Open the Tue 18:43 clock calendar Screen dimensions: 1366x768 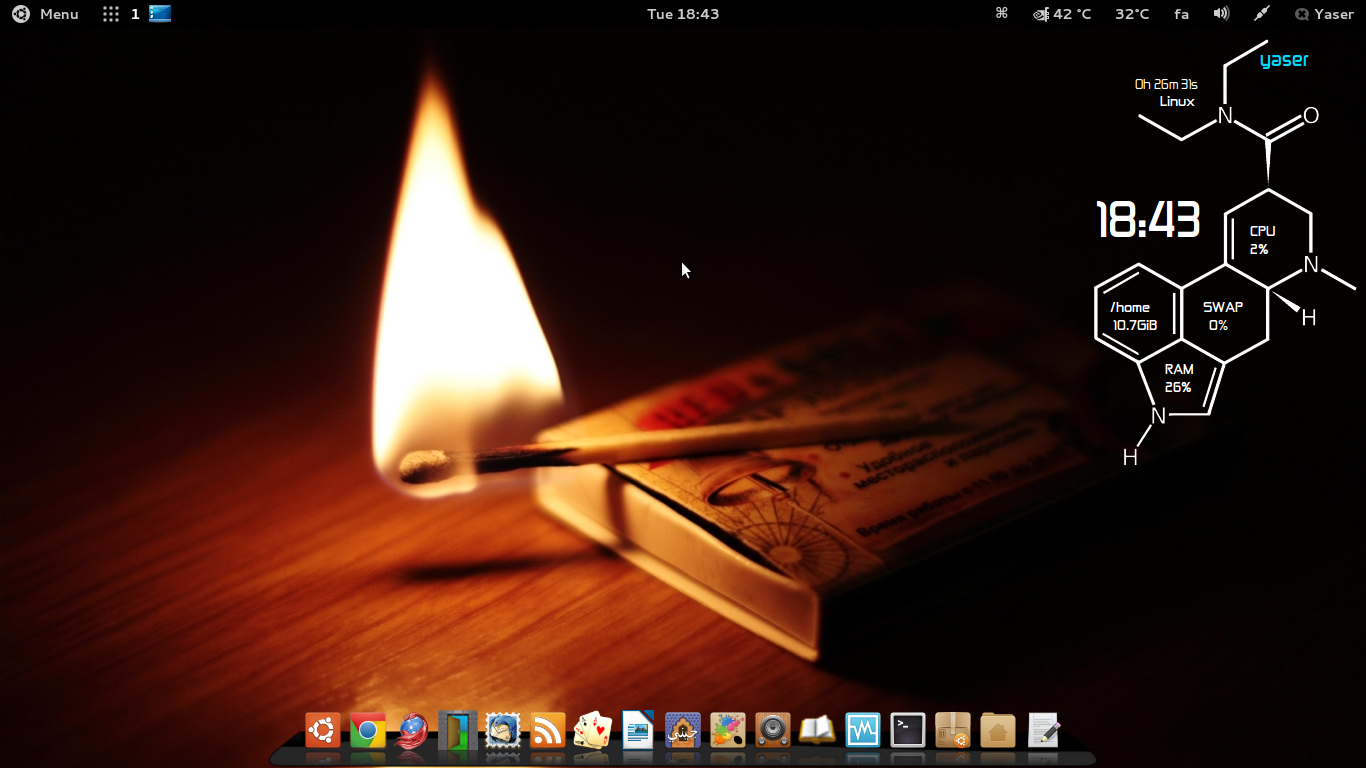click(x=683, y=14)
